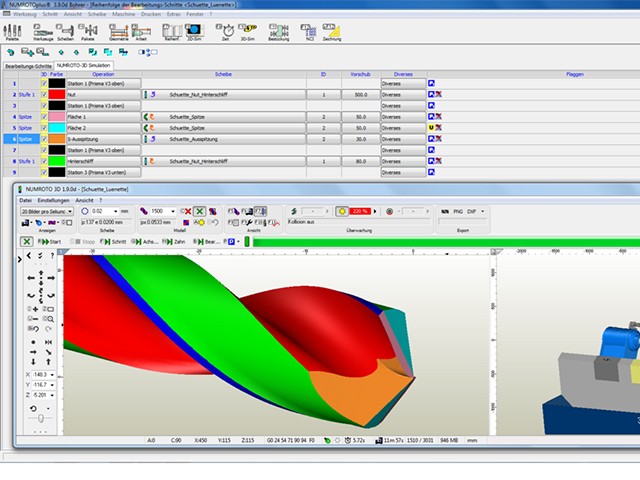The height and width of the screenshot is (480, 640).
Task: Uncheck 3D checkbox for row 2 Nut
Action: coord(44,94)
